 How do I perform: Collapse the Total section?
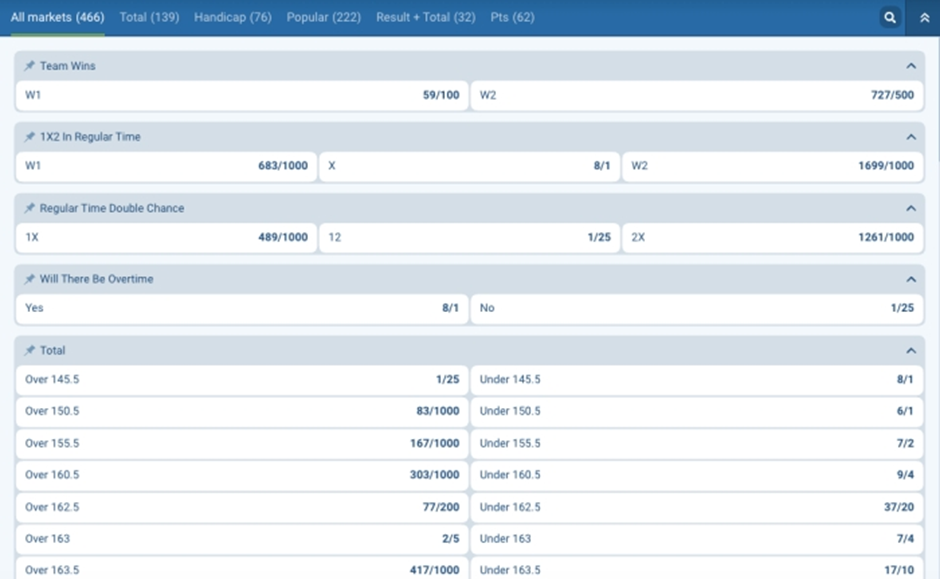pyautogui.click(x=910, y=351)
